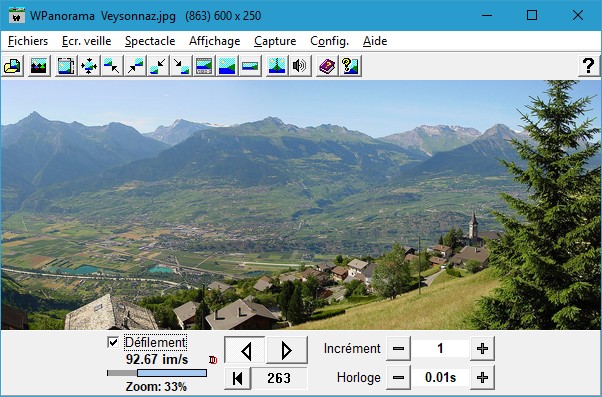Maximize the WPanorama window
Image resolution: width=602 pixels, height=397 pixels.
pos(532,15)
